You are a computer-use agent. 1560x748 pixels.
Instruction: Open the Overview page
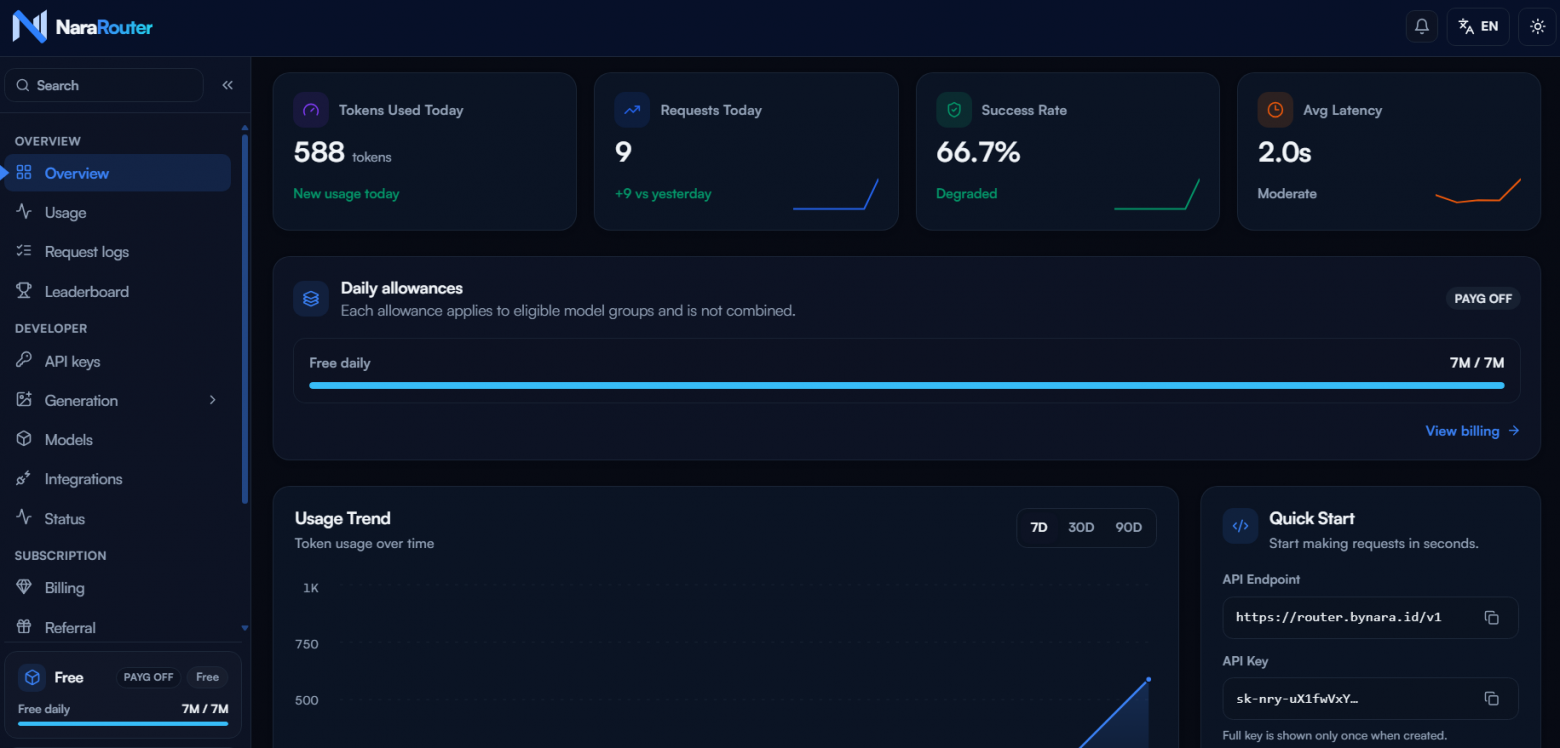(118, 173)
